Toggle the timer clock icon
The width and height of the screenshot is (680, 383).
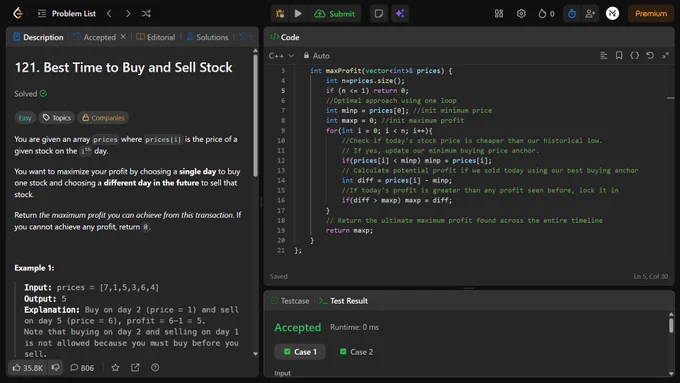pyautogui.click(x=572, y=13)
